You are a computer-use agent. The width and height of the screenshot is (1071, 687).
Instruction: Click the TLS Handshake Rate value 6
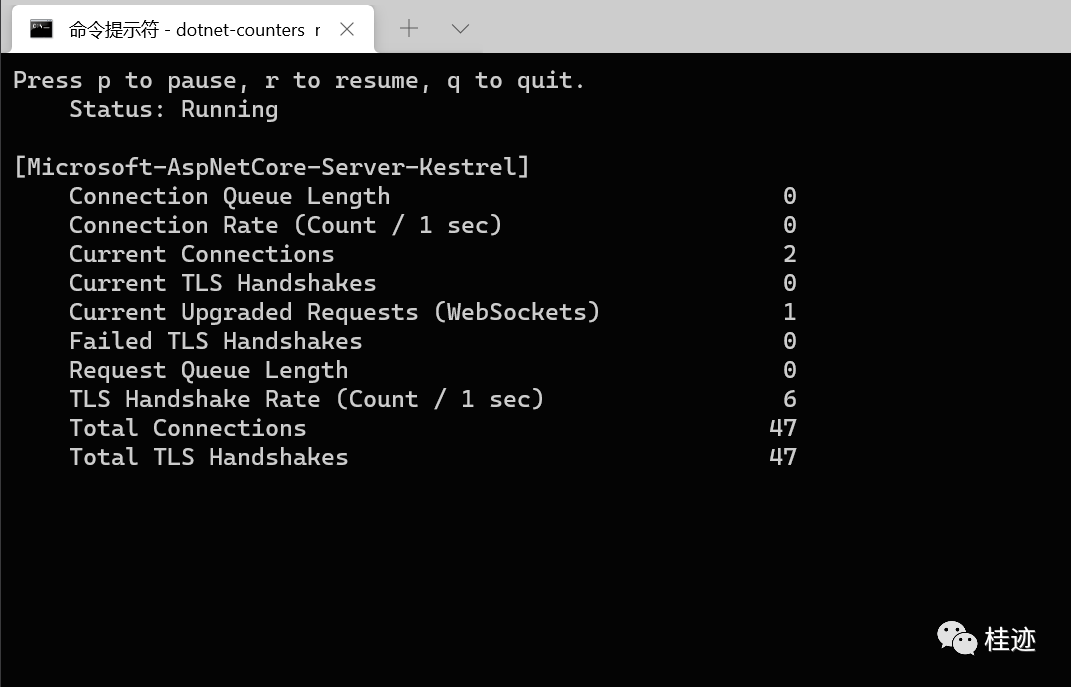pyautogui.click(x=789, y=399)
